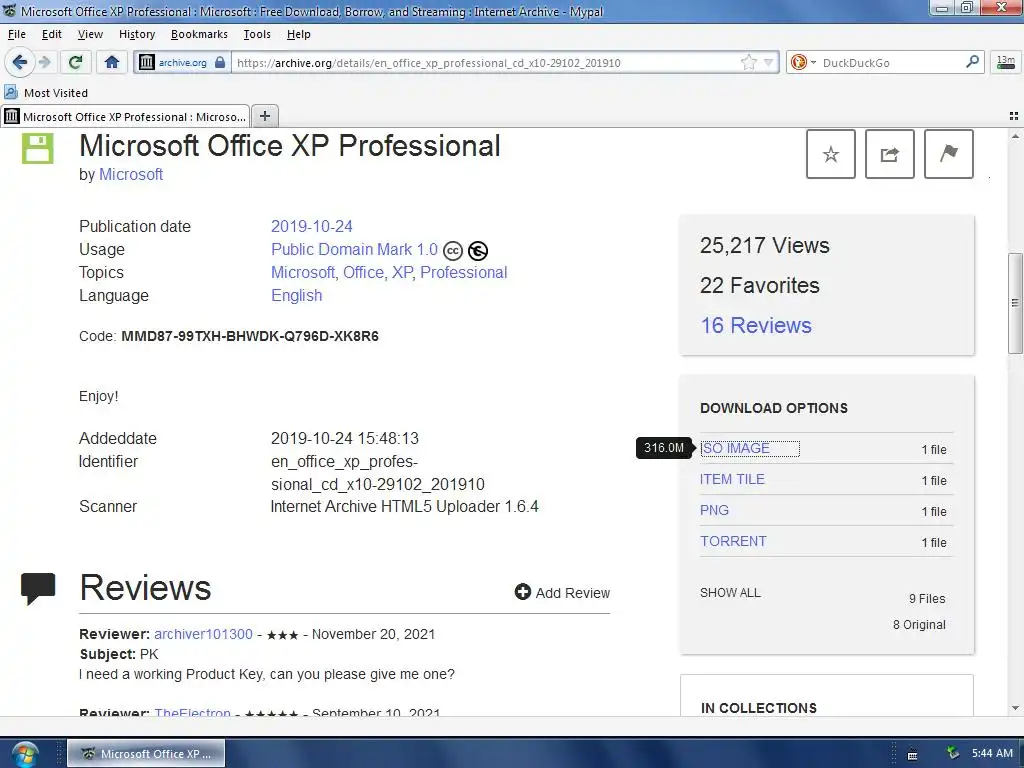Click the Creative Commons icon
The width and height of the screenshot is (1024, 768).
click(453, 251)
